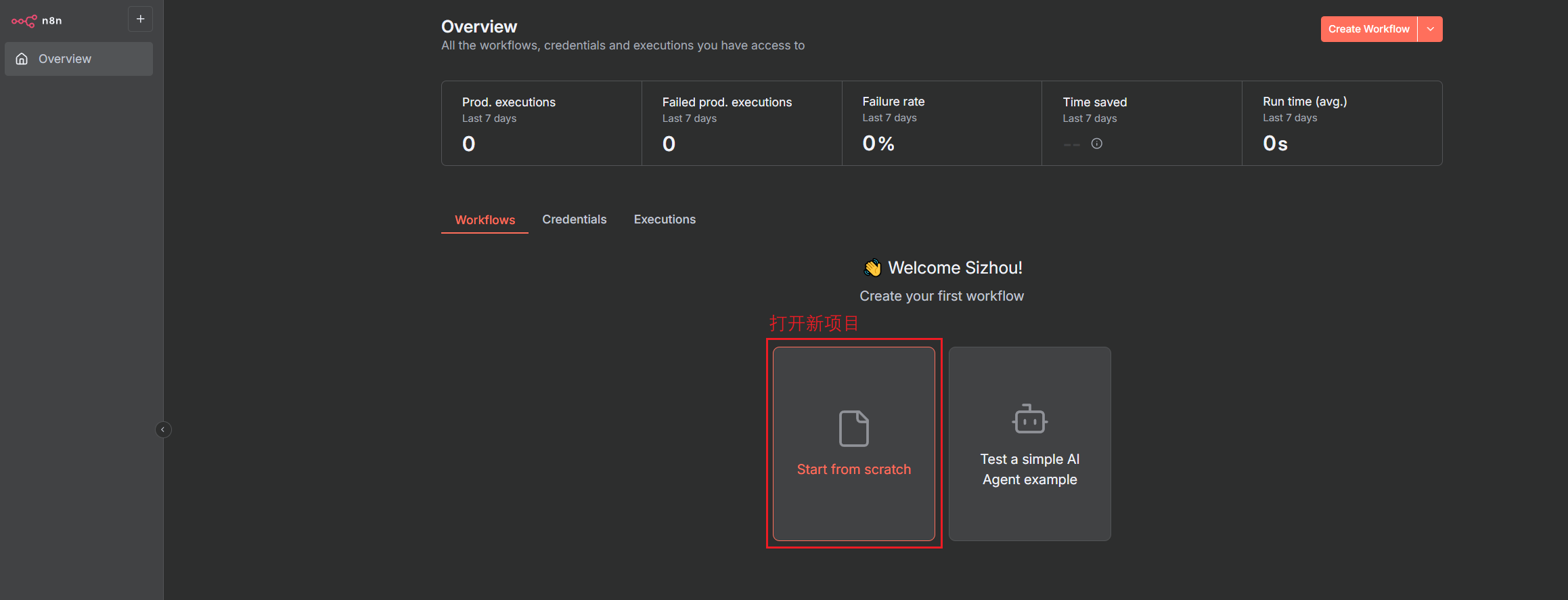Switch to the Executions tab
1568x600 pixels.
(664, 219)
